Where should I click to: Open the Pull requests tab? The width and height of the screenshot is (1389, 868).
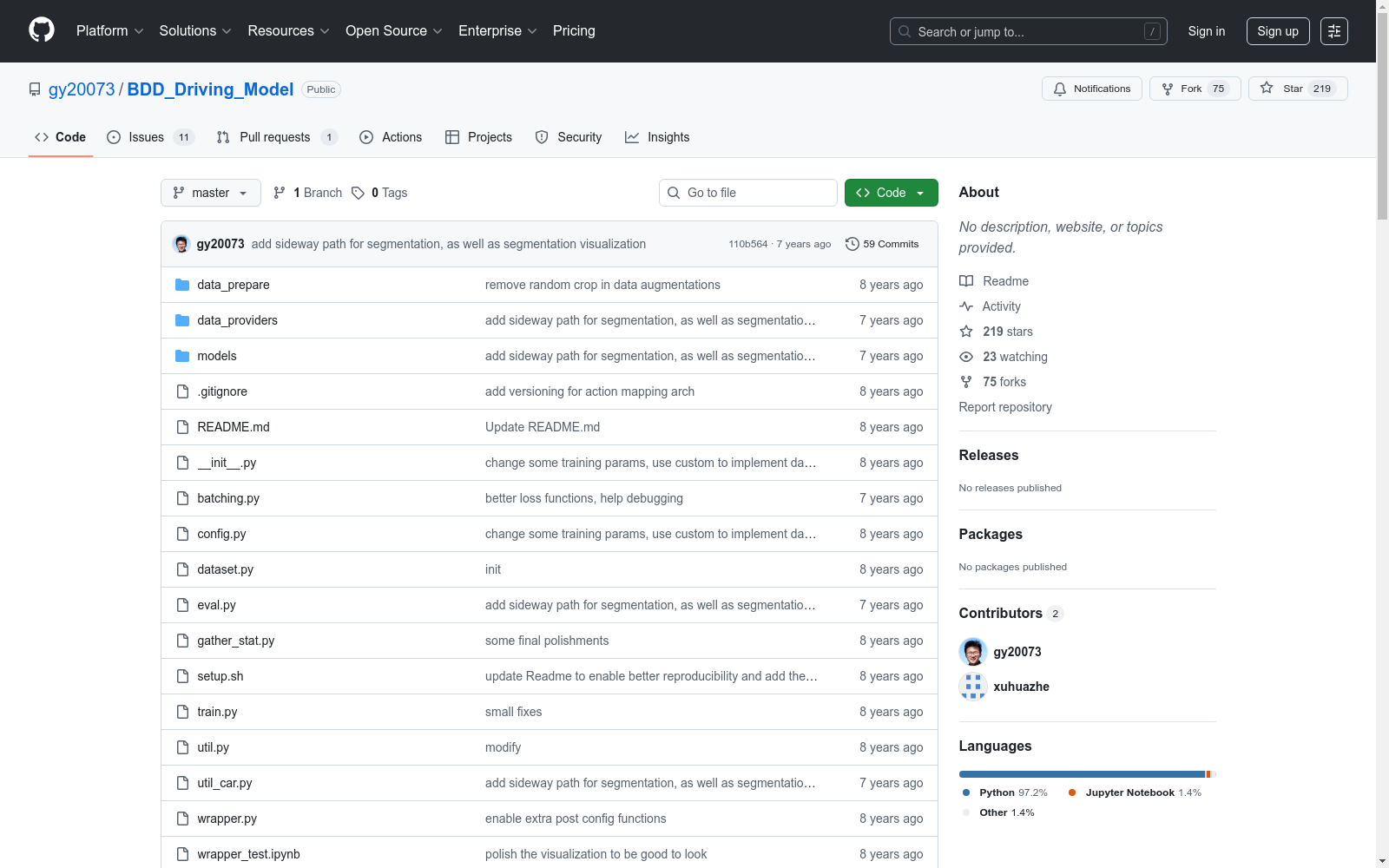click(x=276, y=137)
